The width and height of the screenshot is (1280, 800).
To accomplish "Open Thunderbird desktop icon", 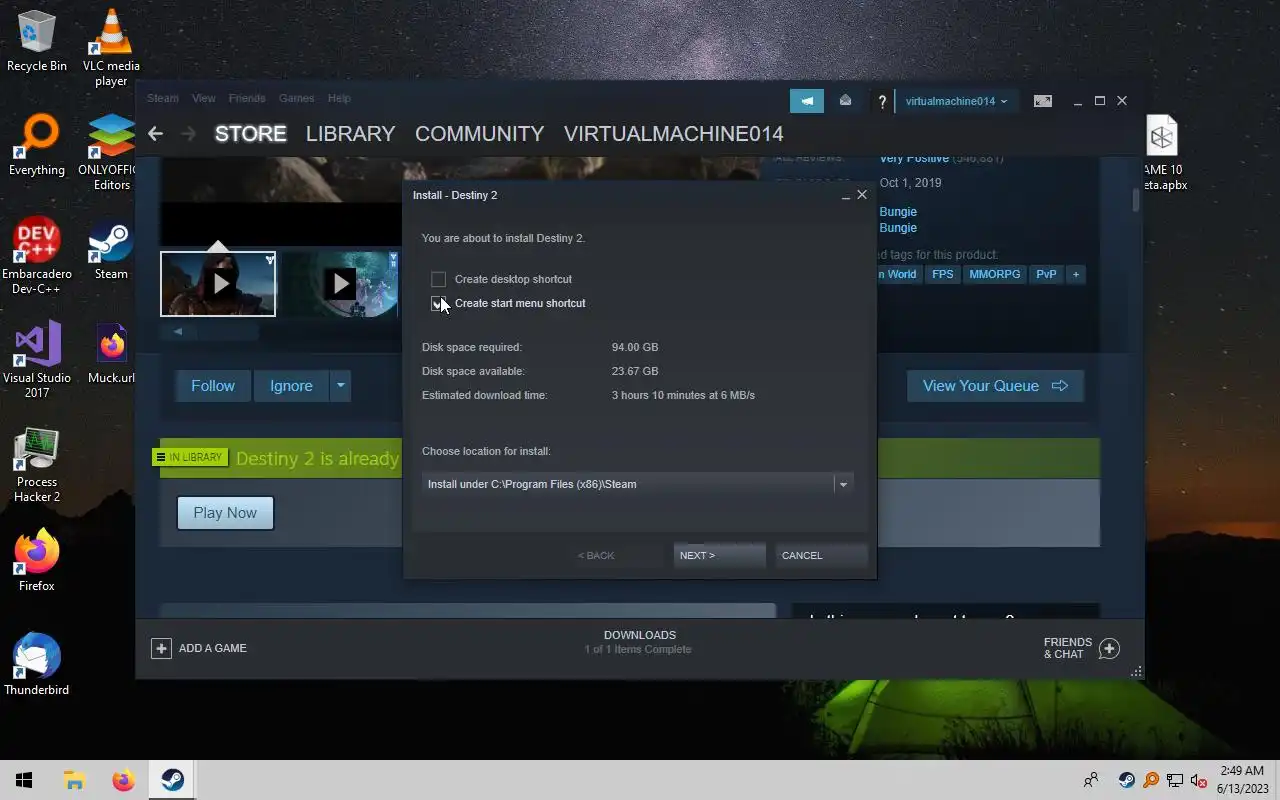I will (x=37, y=664).
